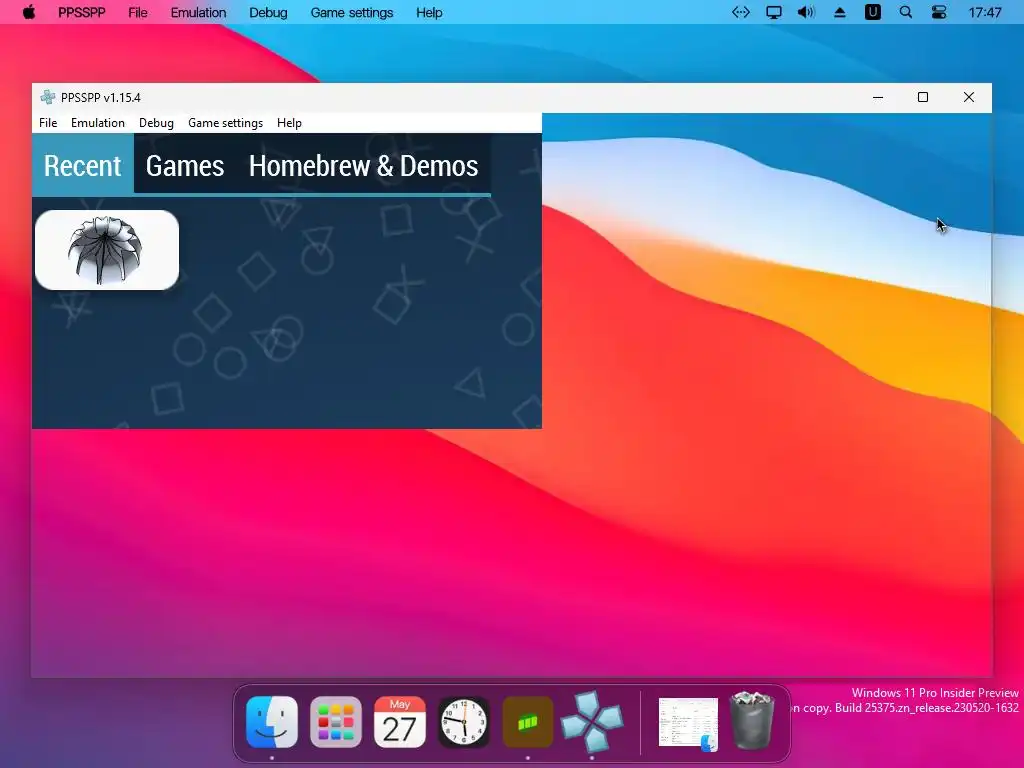The height and width of the screenshot is (768, 1024).
Task: Open Game settings menu in PPSSPP window
Action: coord(225,123)
